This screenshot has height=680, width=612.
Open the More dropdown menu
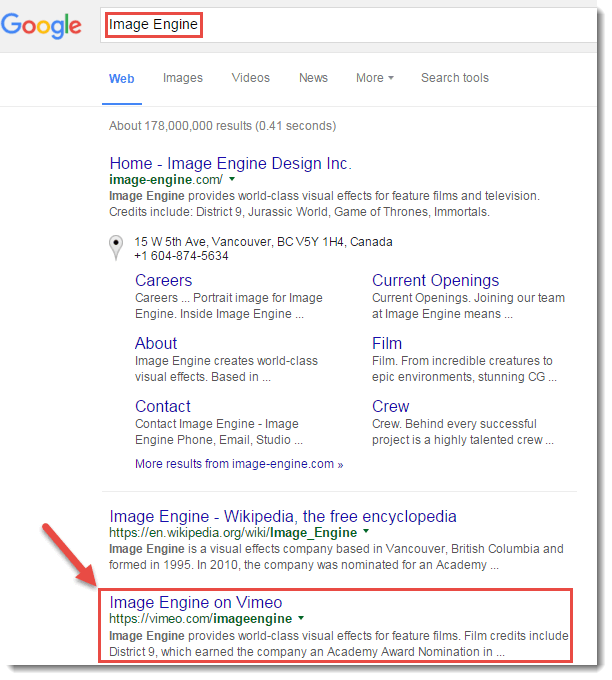click(x=375, y=78)
